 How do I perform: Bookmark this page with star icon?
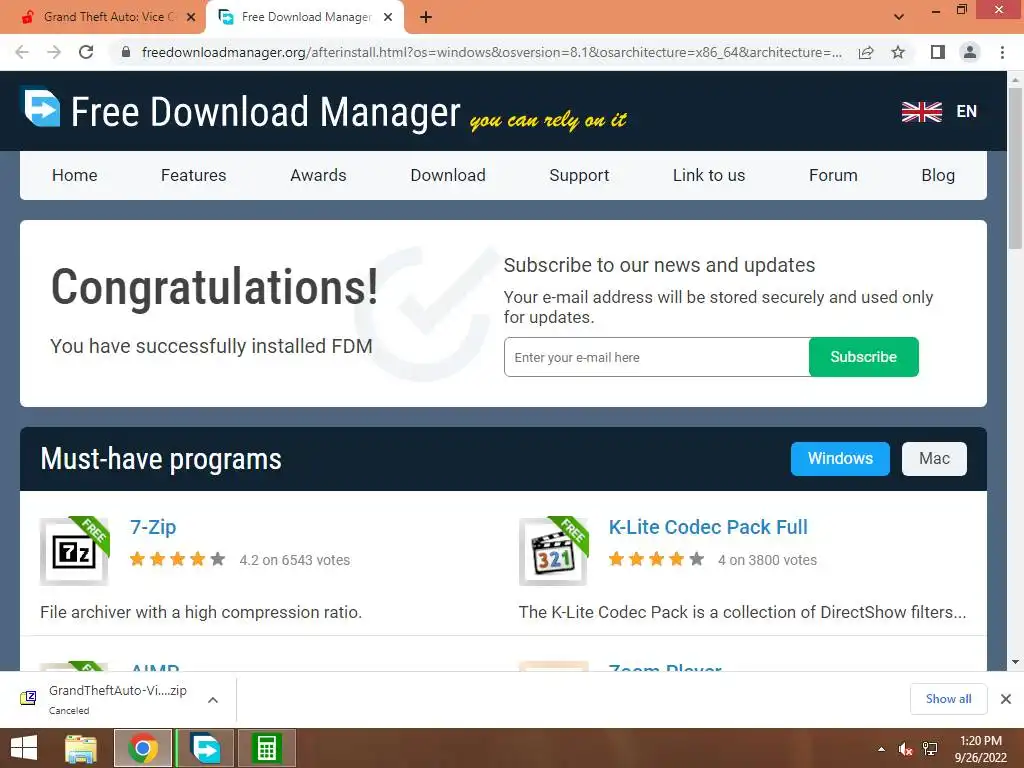click(x=898, y=52)
